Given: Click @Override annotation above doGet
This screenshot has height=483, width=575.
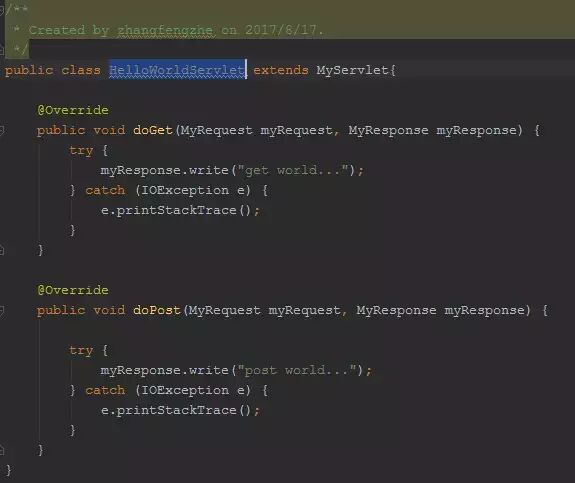Looking at the screenshot, I should (x=73, y=110).
